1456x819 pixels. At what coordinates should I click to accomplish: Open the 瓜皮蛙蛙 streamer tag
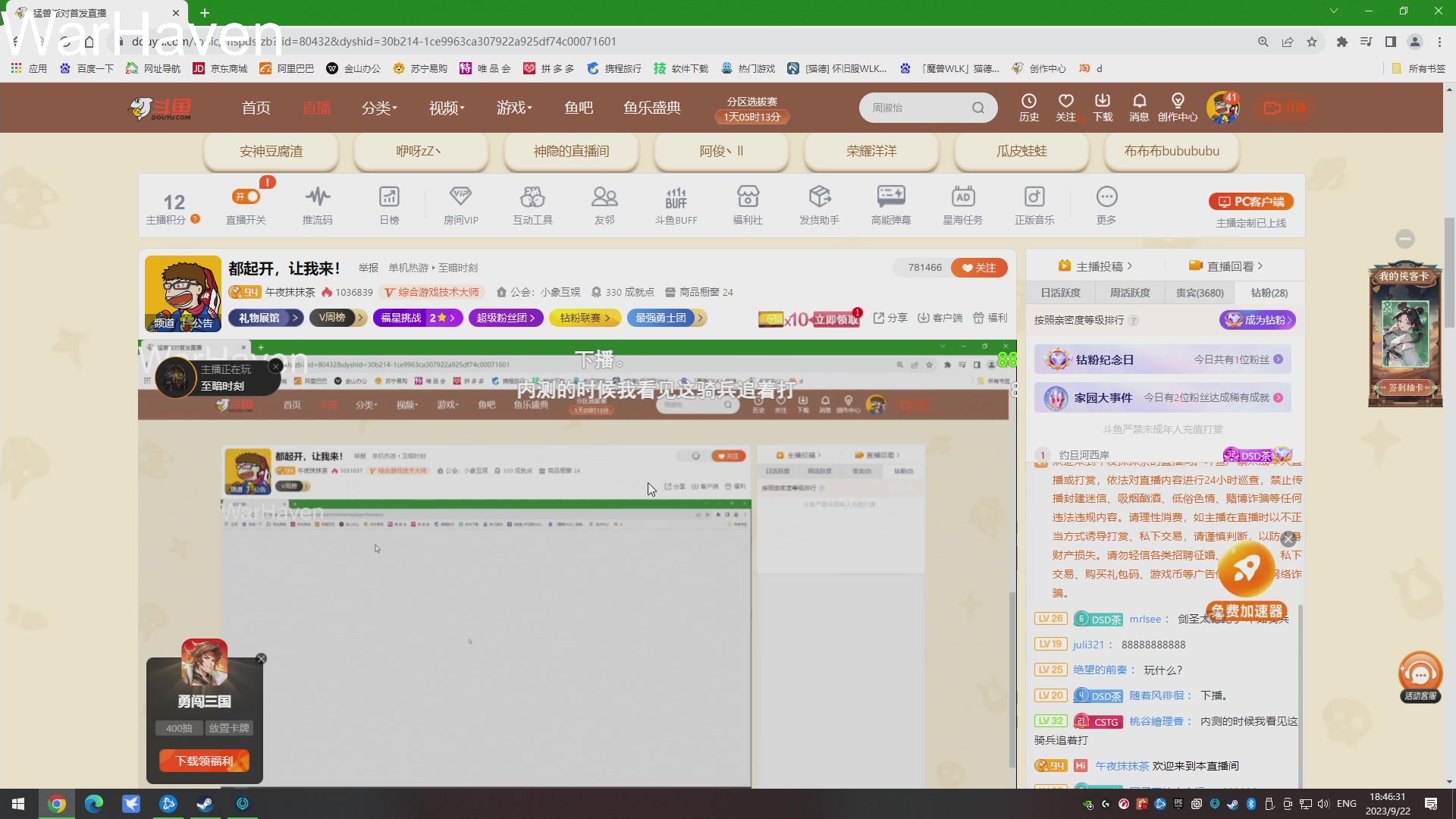tap(1021, 151)
